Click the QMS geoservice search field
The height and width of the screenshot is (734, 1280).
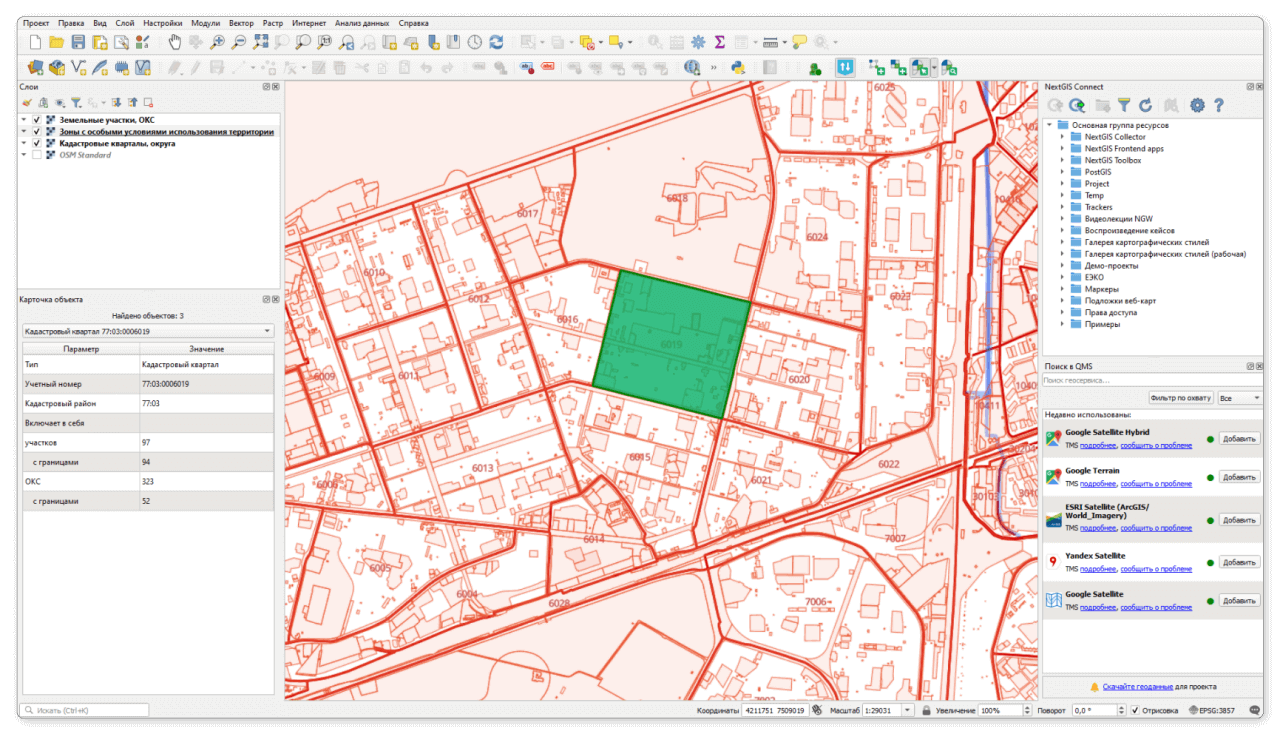[x=1150, y=380]
